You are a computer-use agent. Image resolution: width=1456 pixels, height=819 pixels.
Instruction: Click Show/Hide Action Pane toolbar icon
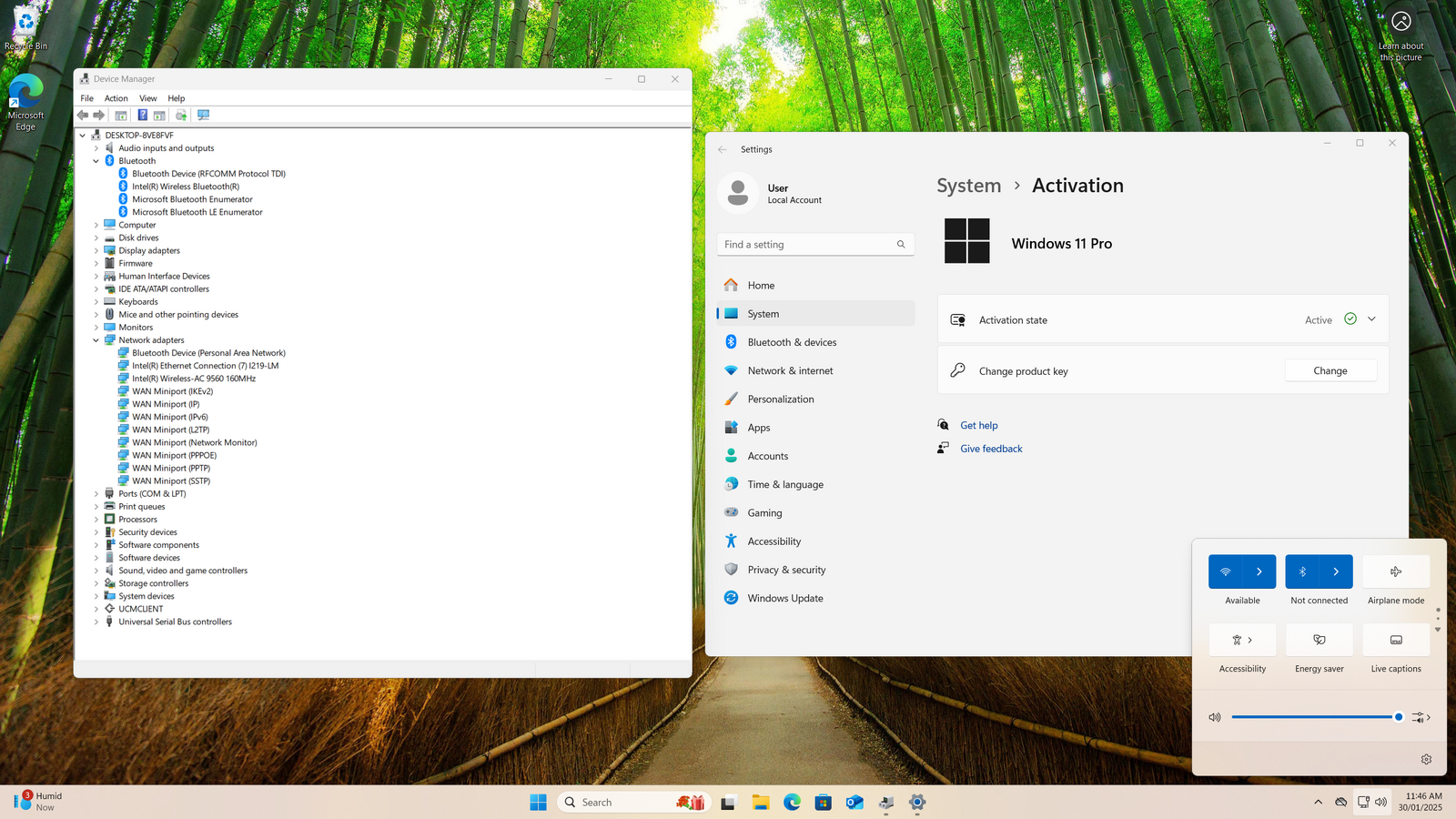pos(159,116)
